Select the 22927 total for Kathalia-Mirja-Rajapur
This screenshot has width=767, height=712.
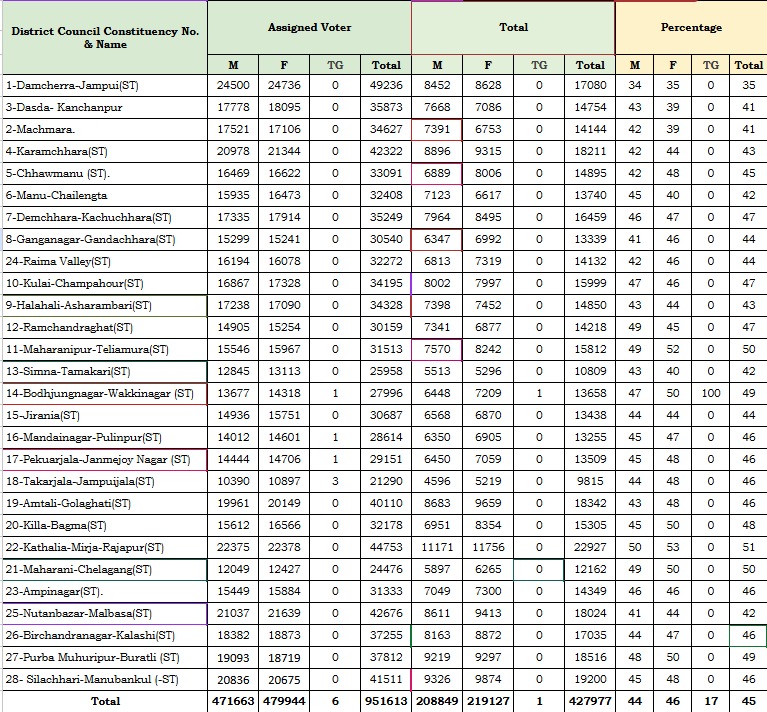point(590,547)
